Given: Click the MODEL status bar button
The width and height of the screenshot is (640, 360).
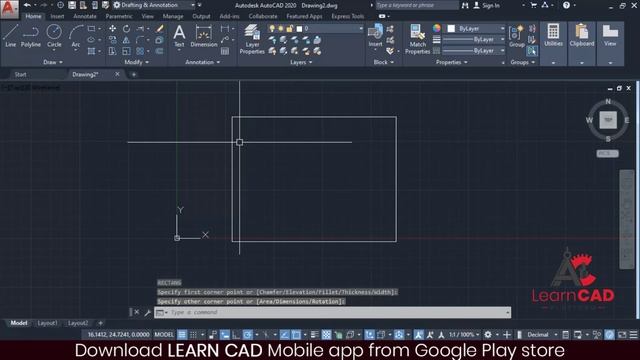Looking at the screenshot, I should 164,335.
